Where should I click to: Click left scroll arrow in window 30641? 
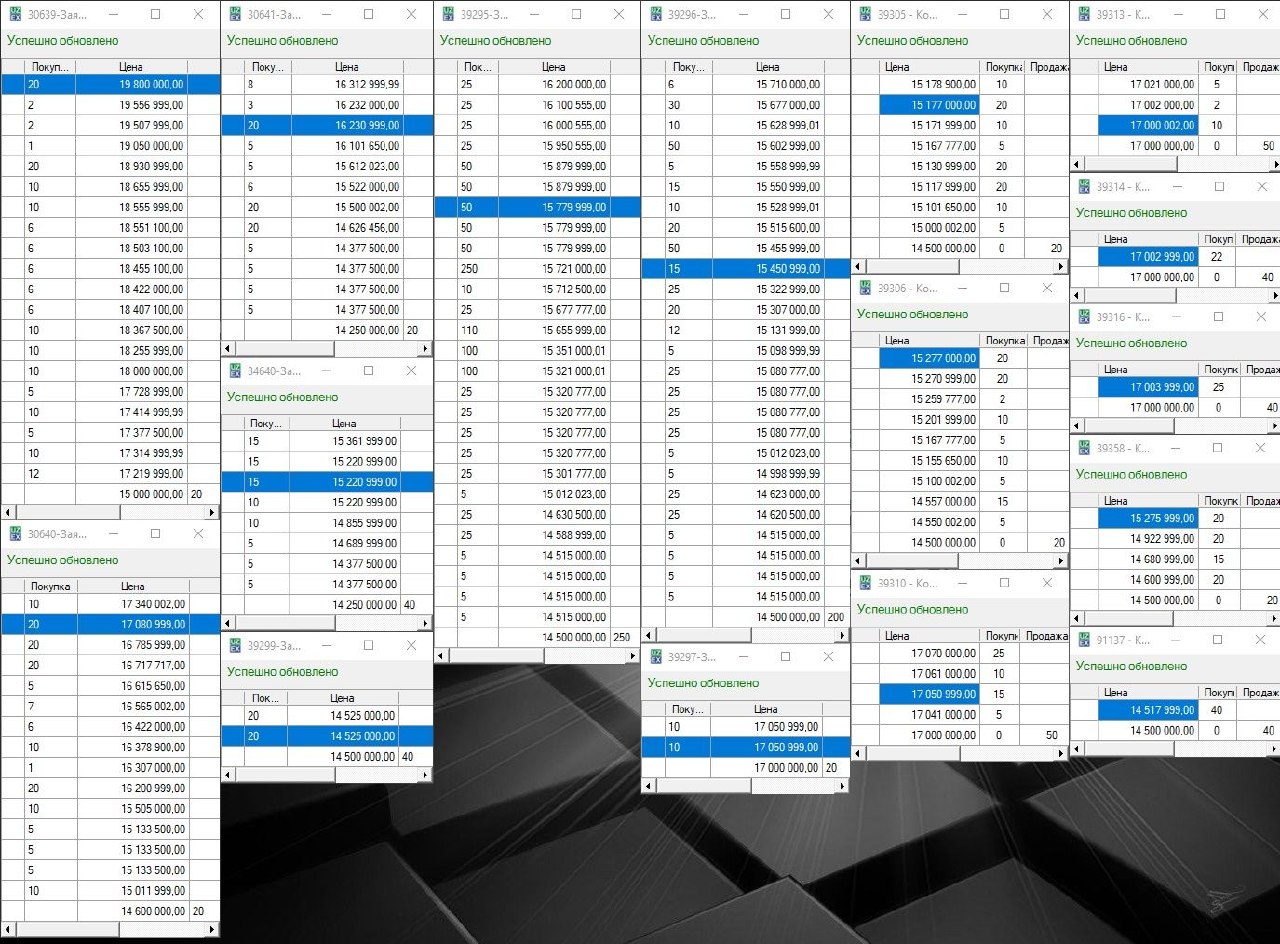(x=228, y=349)
